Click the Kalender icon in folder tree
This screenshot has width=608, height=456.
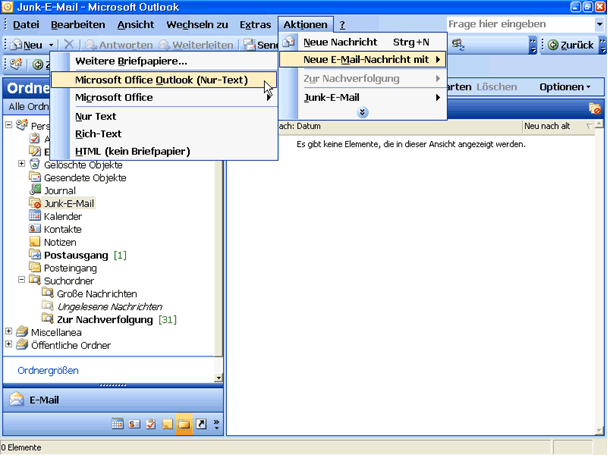[x=35, y=216]
